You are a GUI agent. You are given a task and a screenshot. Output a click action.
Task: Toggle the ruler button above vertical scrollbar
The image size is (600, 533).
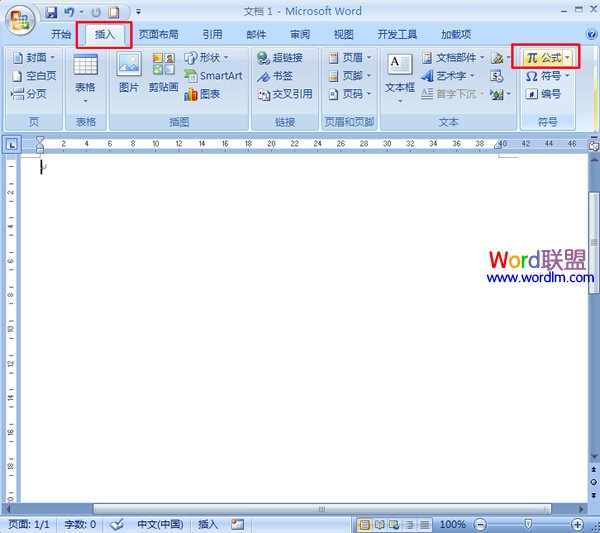pyautogui.click(x=593, y=145)
